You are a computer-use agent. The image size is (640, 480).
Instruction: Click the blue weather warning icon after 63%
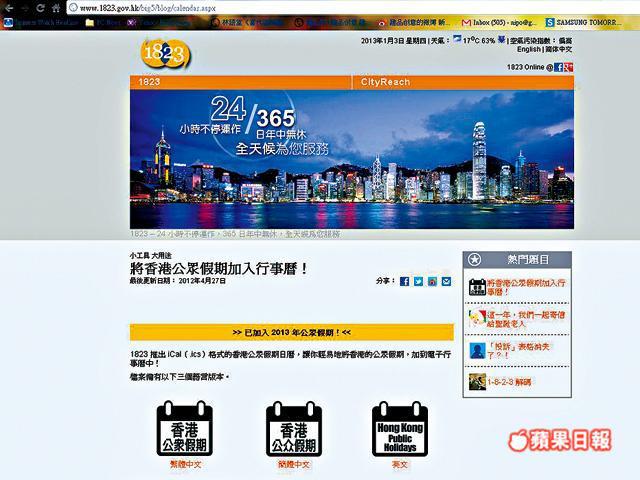click(x=502, y=40)
